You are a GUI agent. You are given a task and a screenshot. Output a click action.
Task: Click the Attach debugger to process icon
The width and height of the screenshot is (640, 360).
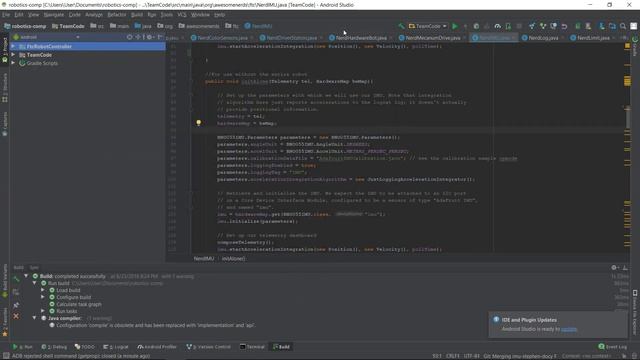[x=508, y=26]
